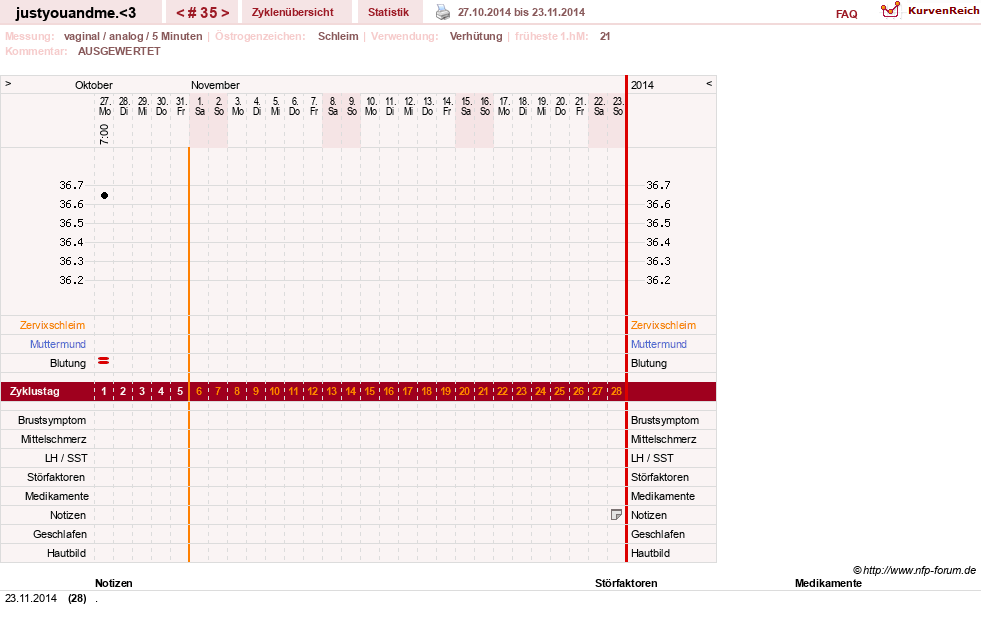Open the Statistik tab
The image size is (981, 622).
pyautogui.click(x=388, y=12)
